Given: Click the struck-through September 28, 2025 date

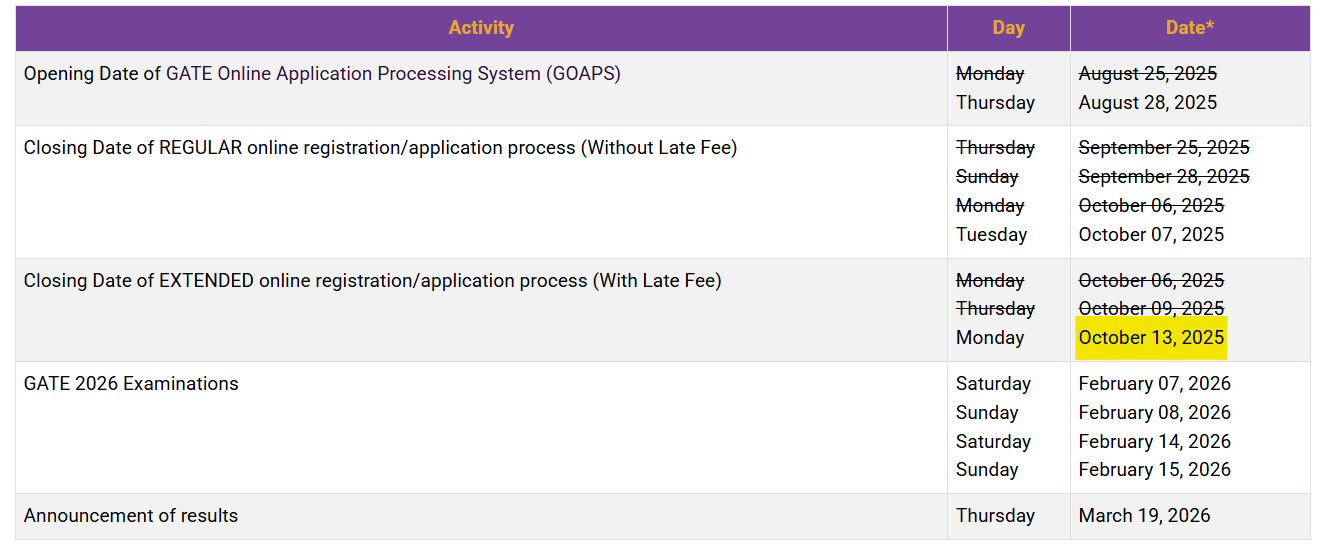Looking at the screenshot, I should (1163, 177).
